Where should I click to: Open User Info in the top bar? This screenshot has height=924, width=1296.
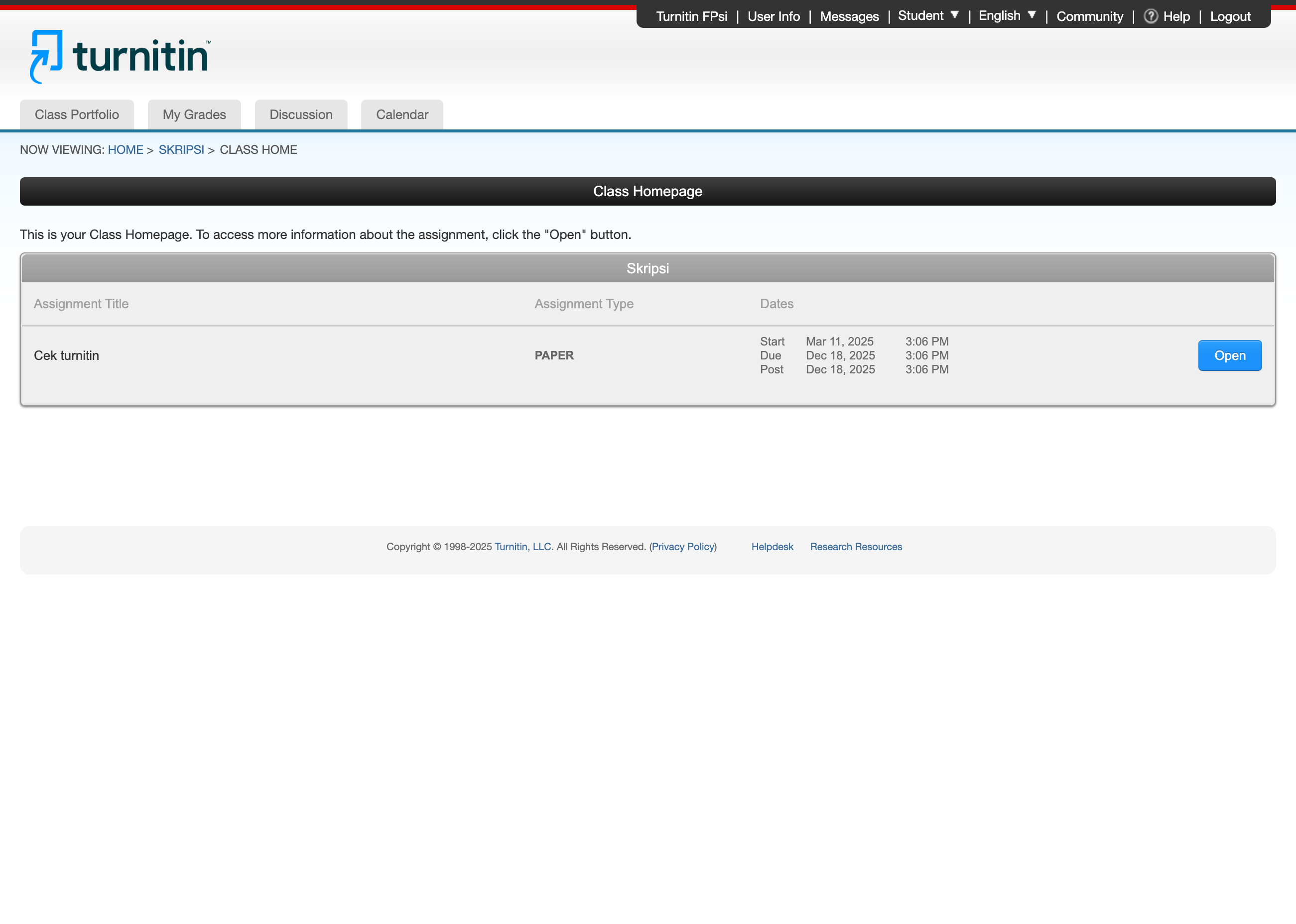[774, 16]
